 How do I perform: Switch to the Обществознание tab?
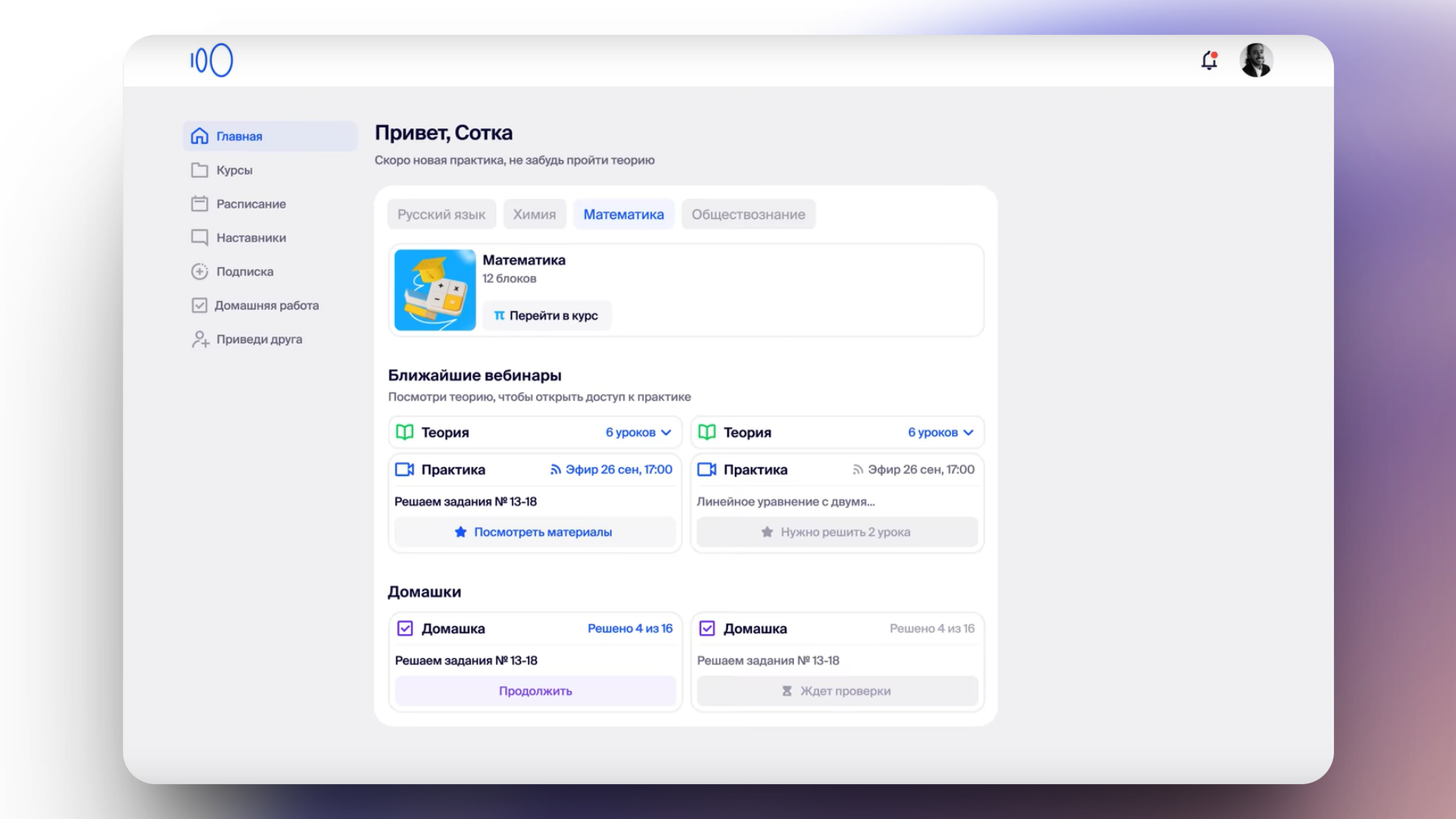click(748, 214)
